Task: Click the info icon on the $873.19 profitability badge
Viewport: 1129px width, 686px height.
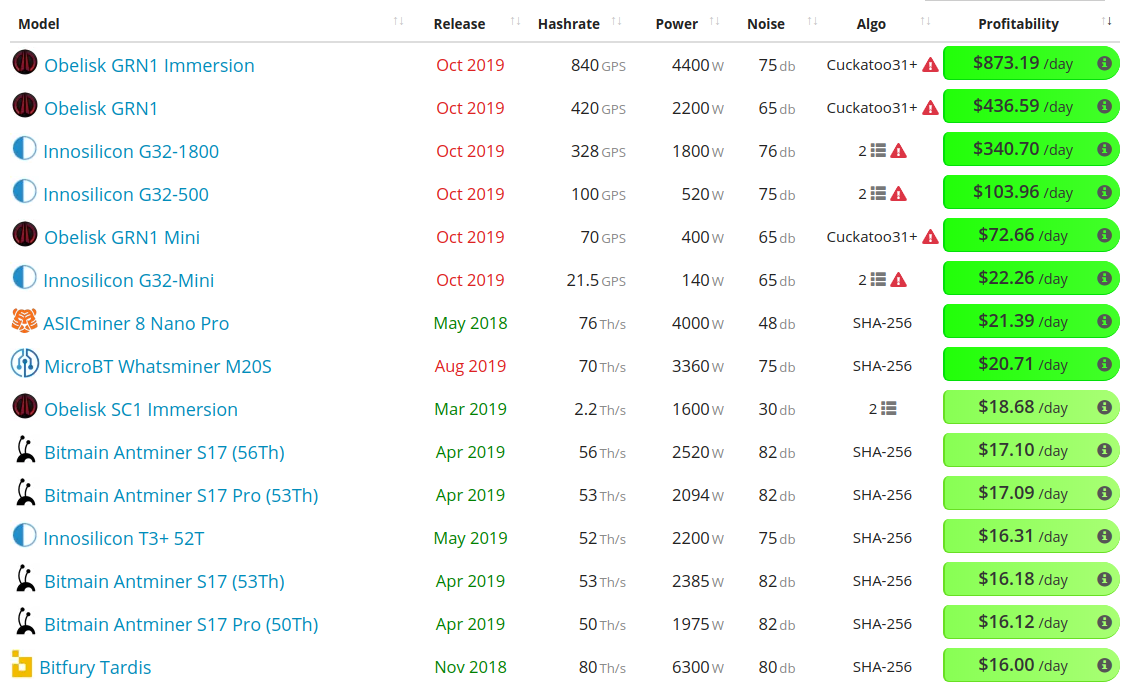Action: [1104, 64]
